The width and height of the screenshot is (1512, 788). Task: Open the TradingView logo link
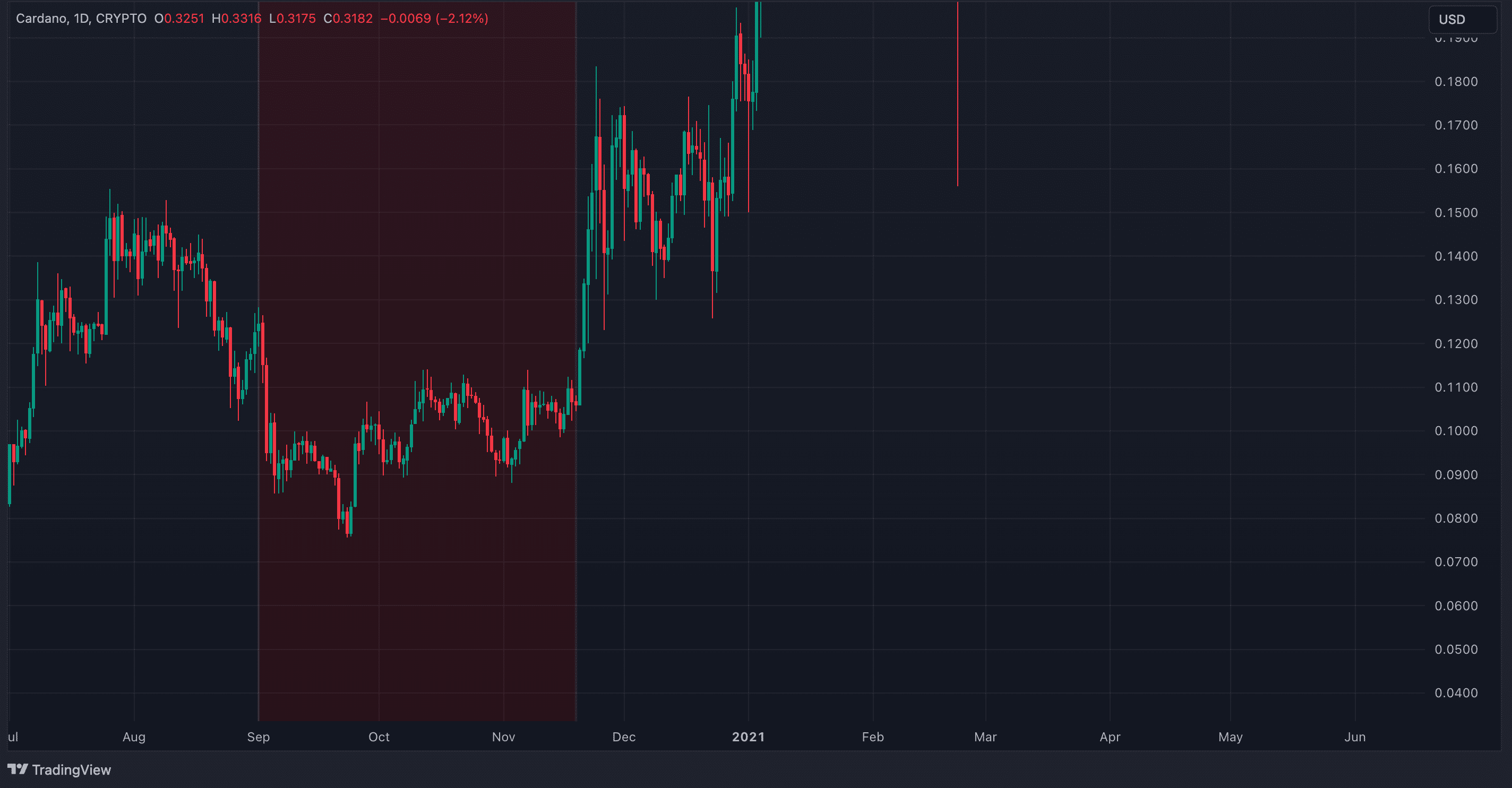coord(59,770)
